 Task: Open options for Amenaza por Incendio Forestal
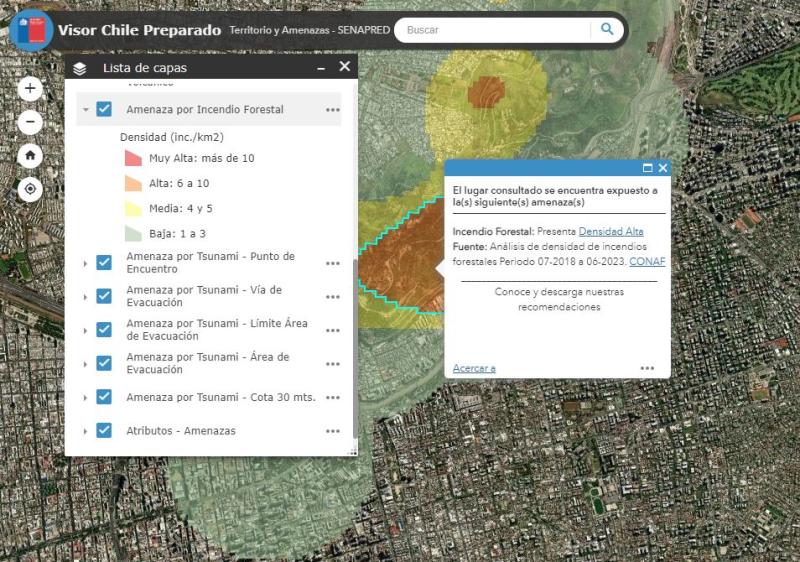coord(332,110)
